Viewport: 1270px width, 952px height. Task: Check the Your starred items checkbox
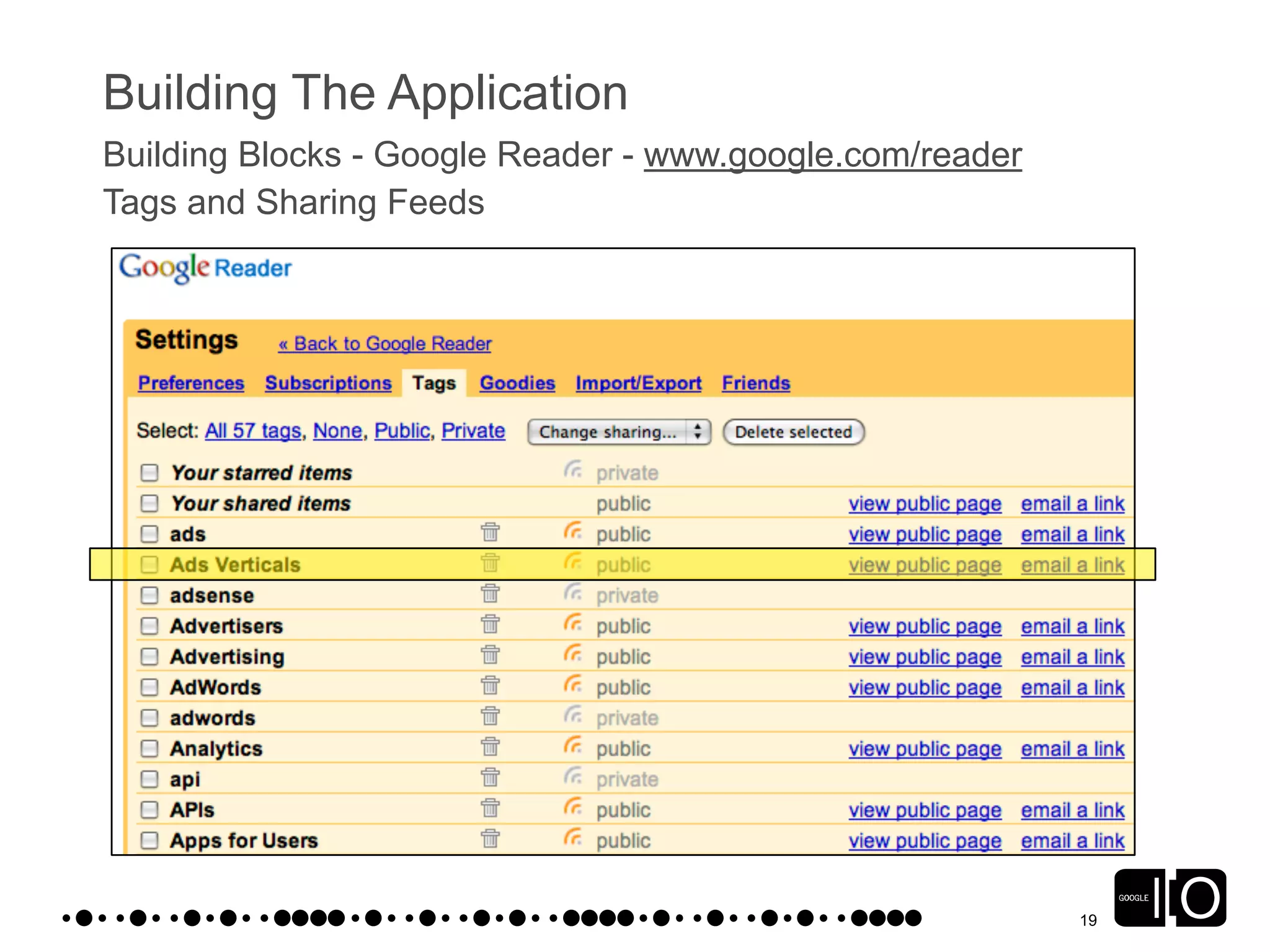(149, 473)
